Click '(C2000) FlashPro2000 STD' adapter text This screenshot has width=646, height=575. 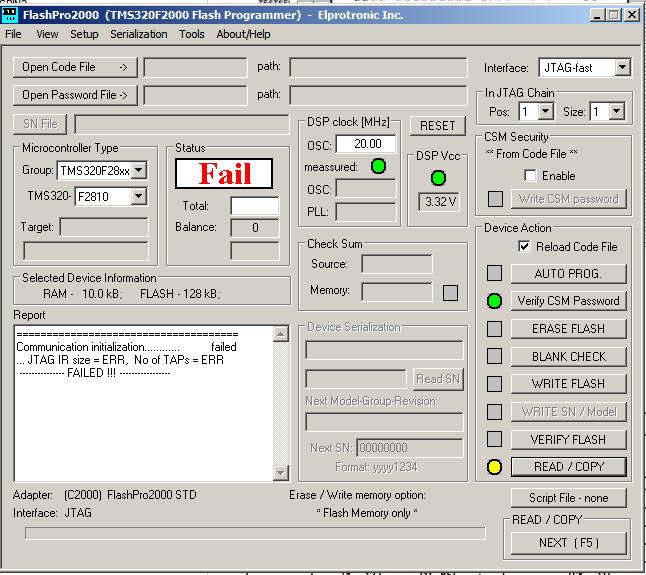(130, 495)
